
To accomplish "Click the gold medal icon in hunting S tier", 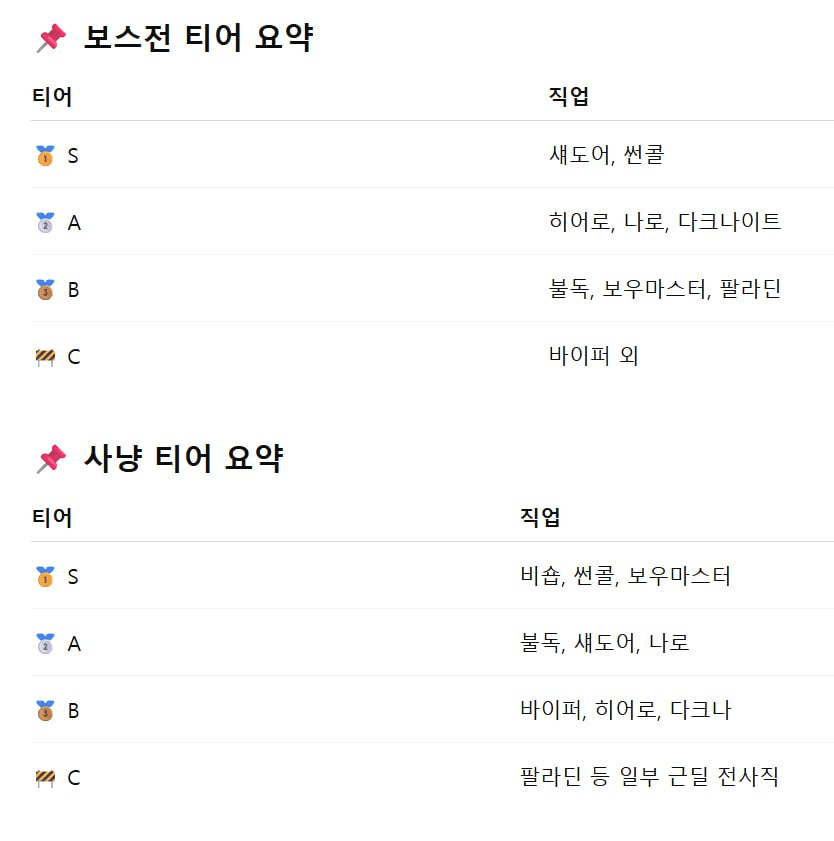I will coord(45,577).
